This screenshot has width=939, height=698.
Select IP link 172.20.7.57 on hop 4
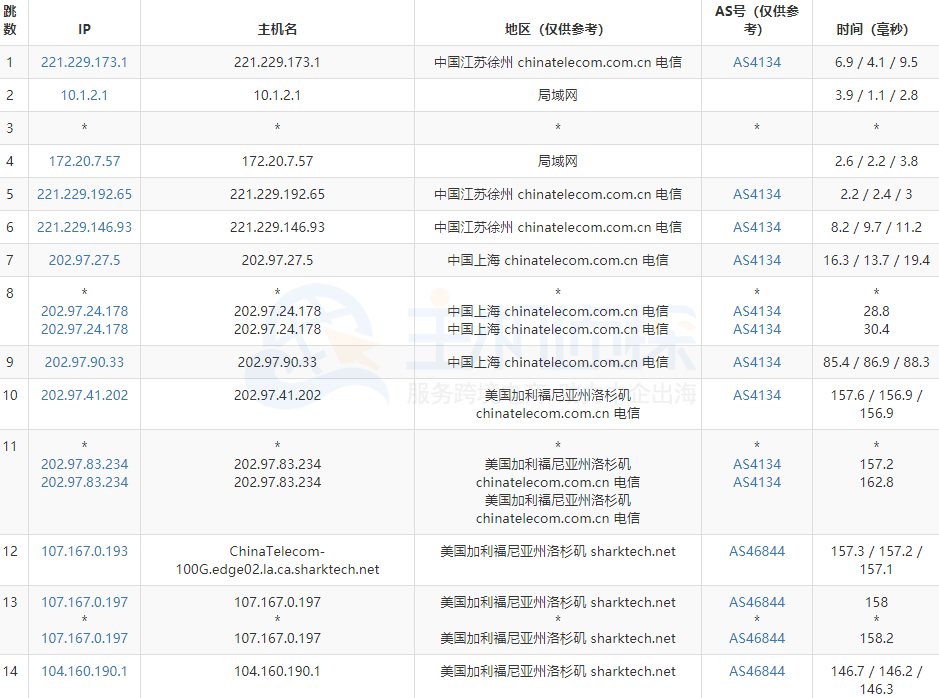(84, 160)
